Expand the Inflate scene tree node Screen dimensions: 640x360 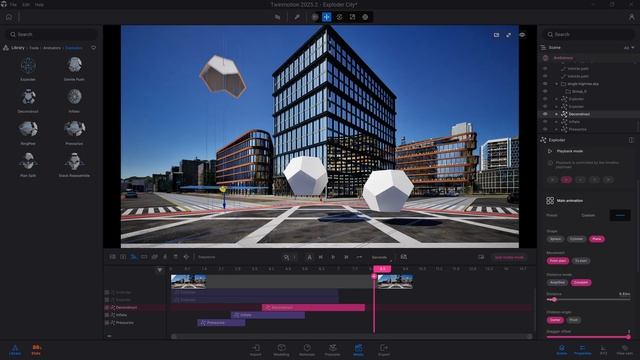click(556, 122)
